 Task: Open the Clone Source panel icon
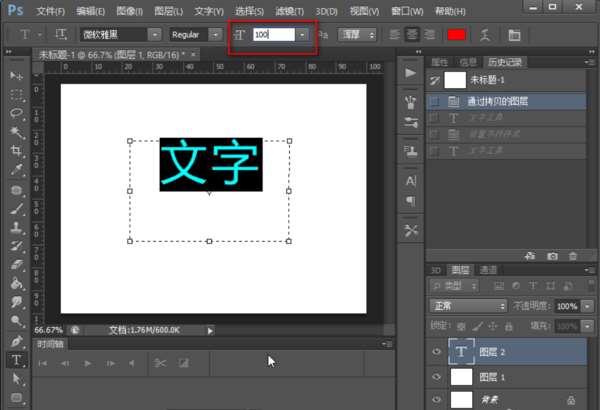point(410,151)
